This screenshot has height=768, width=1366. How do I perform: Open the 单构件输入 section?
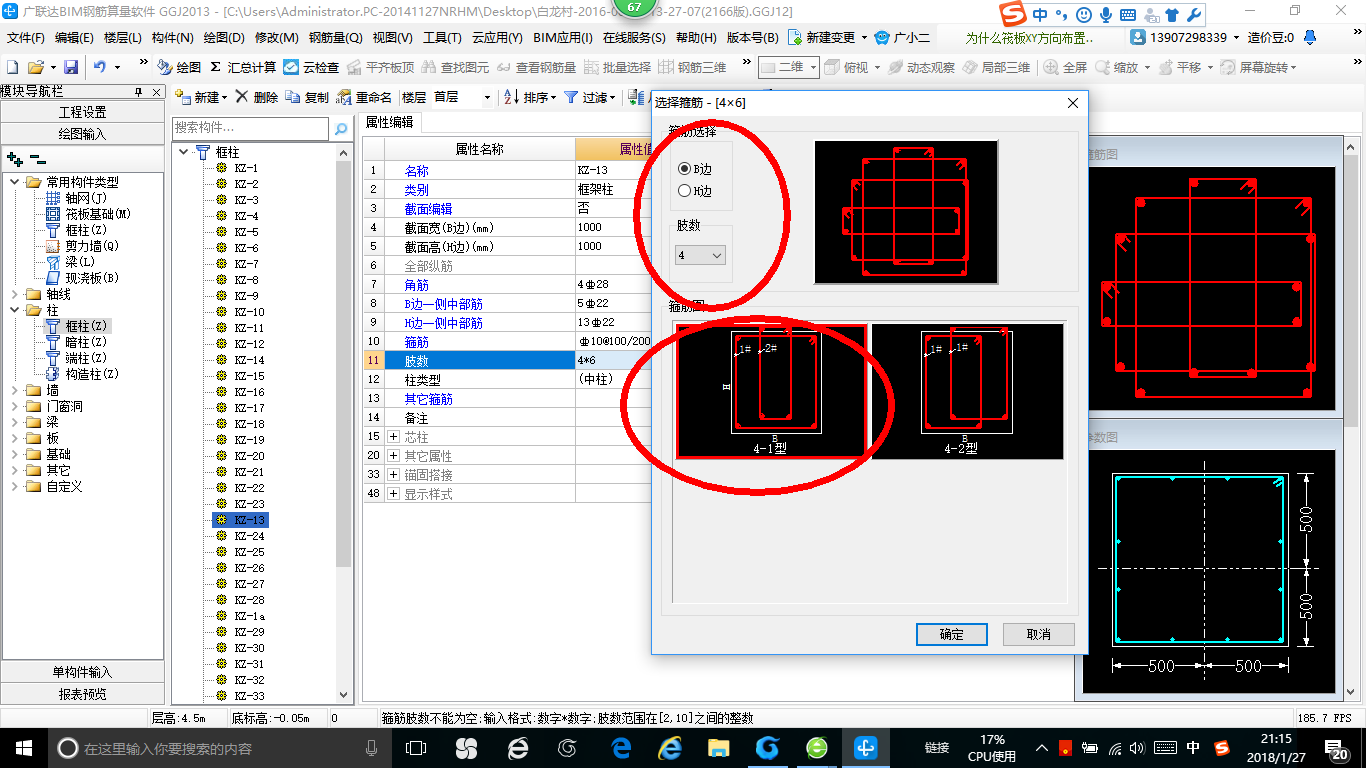[x=83, y=672]
